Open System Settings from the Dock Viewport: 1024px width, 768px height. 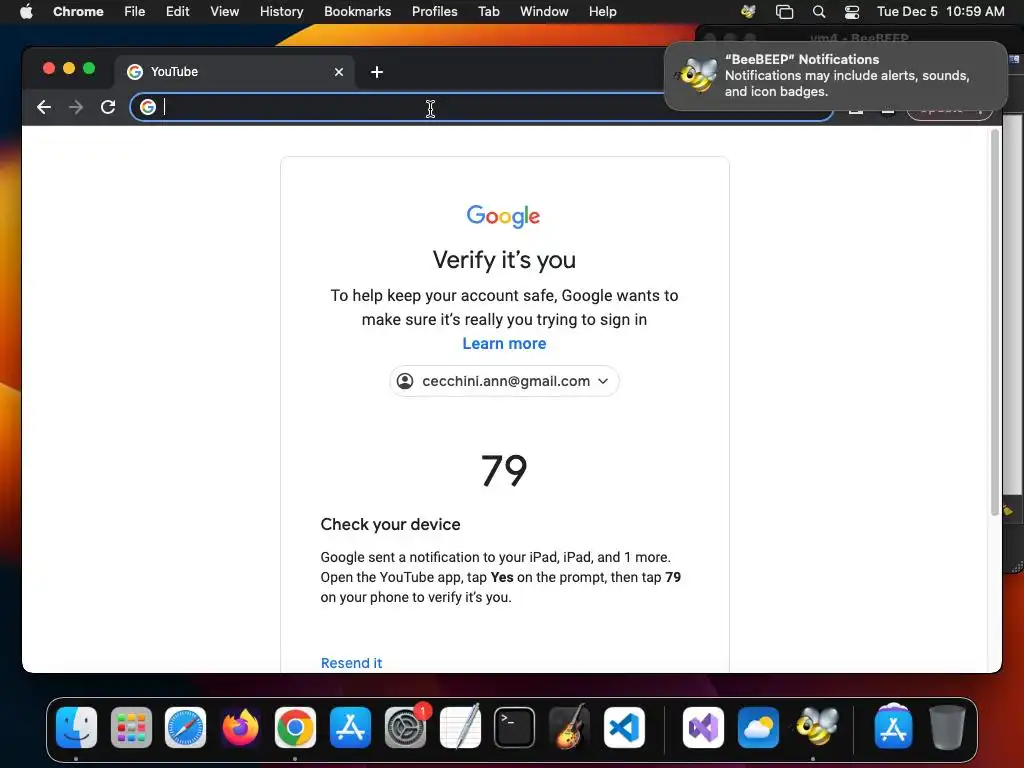tap(405, 728)
